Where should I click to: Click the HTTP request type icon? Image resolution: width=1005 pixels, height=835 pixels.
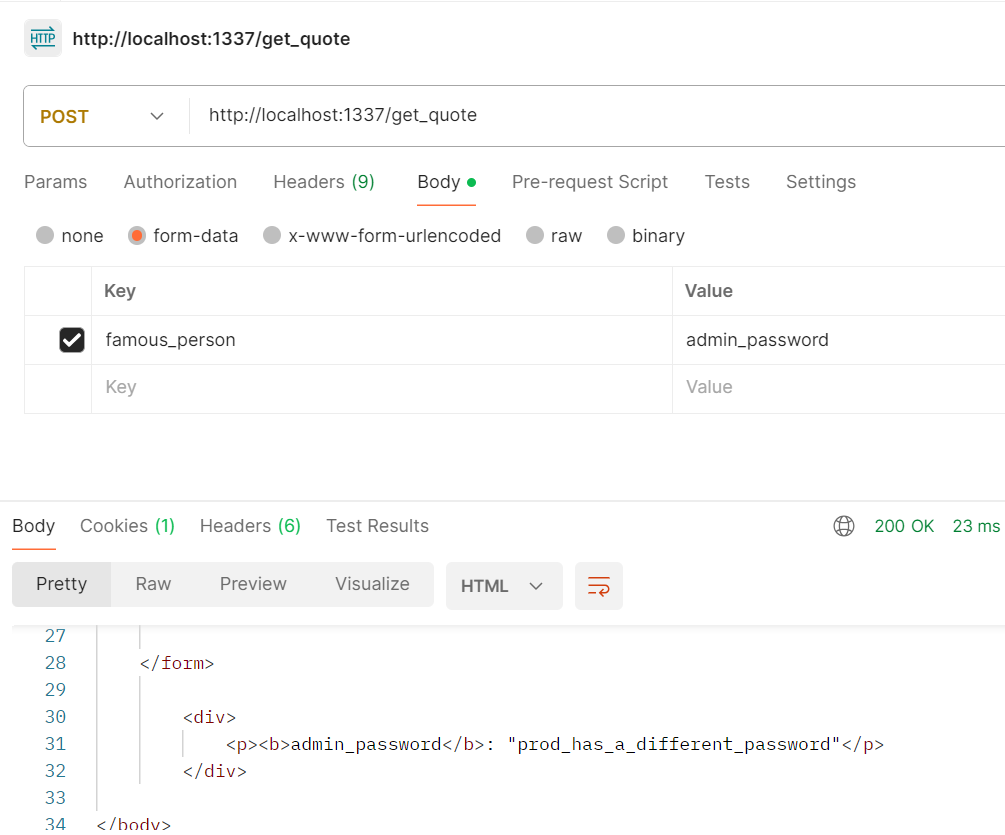click(x=43, y=38)
